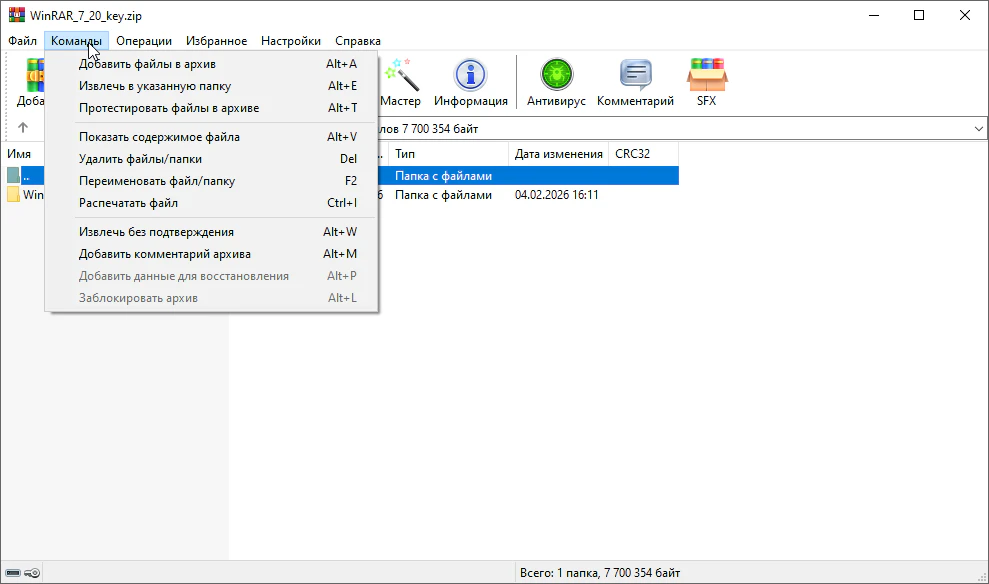
Task: Open the Избранное menu
Action: [x=216, y=41]
